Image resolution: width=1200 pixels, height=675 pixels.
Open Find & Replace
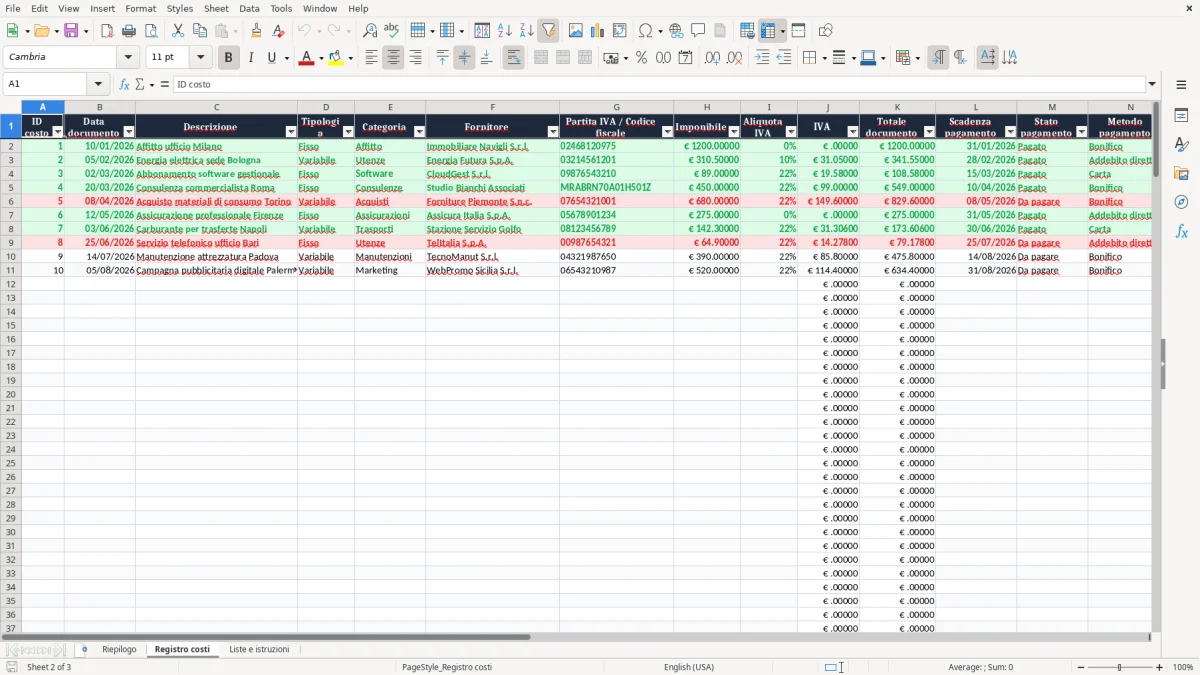pos(370,31)
